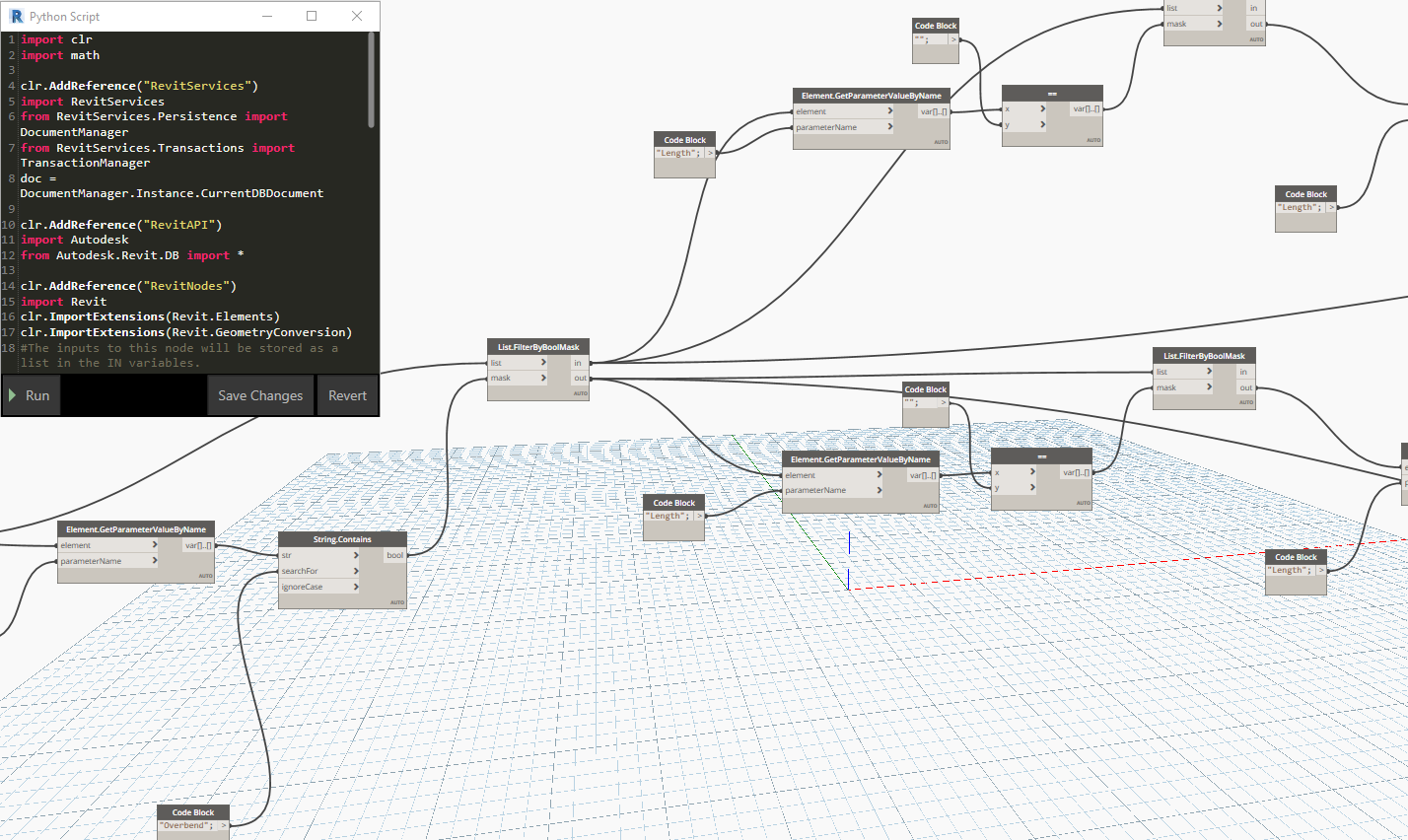Click the maximize icon of Python Script window
The height and width of the screenshot is (840, 1408).
312,16
